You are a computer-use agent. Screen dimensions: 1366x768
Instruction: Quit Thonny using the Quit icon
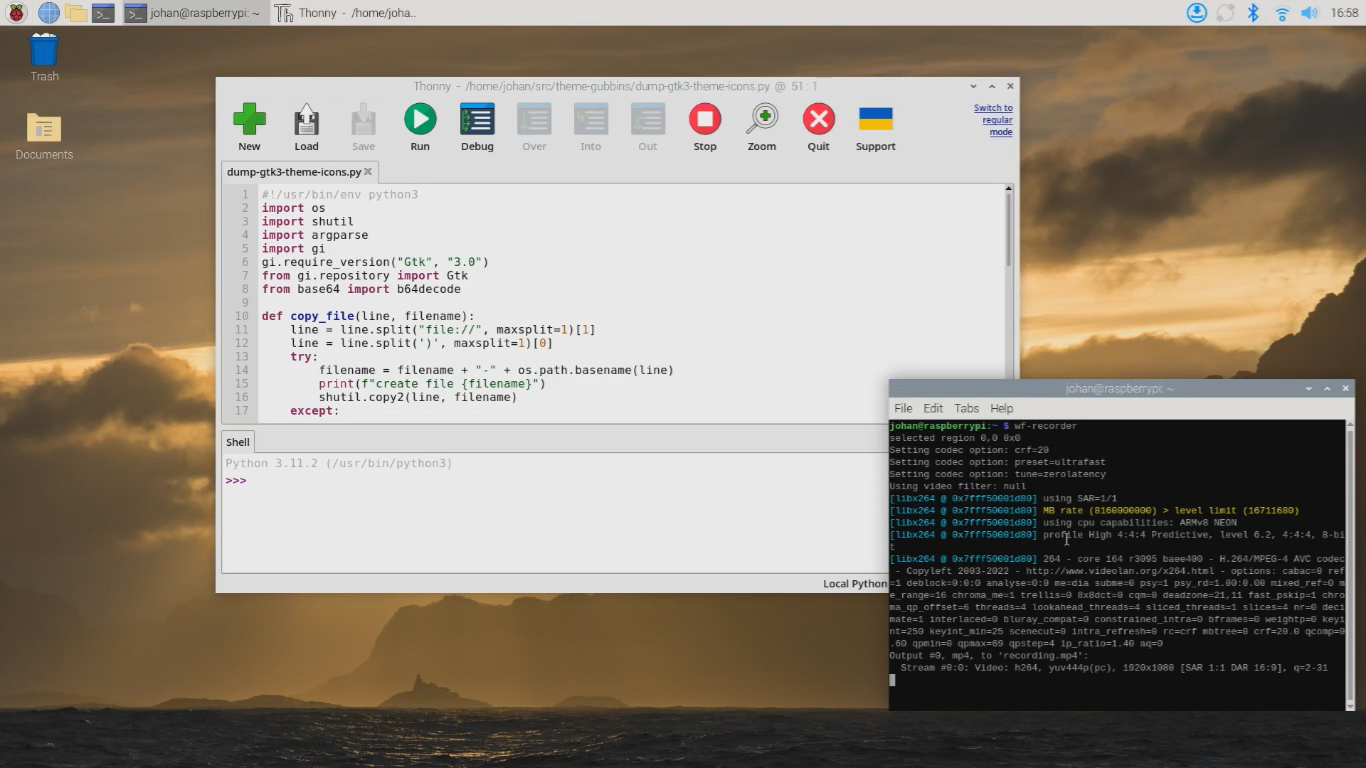[819, 120]
